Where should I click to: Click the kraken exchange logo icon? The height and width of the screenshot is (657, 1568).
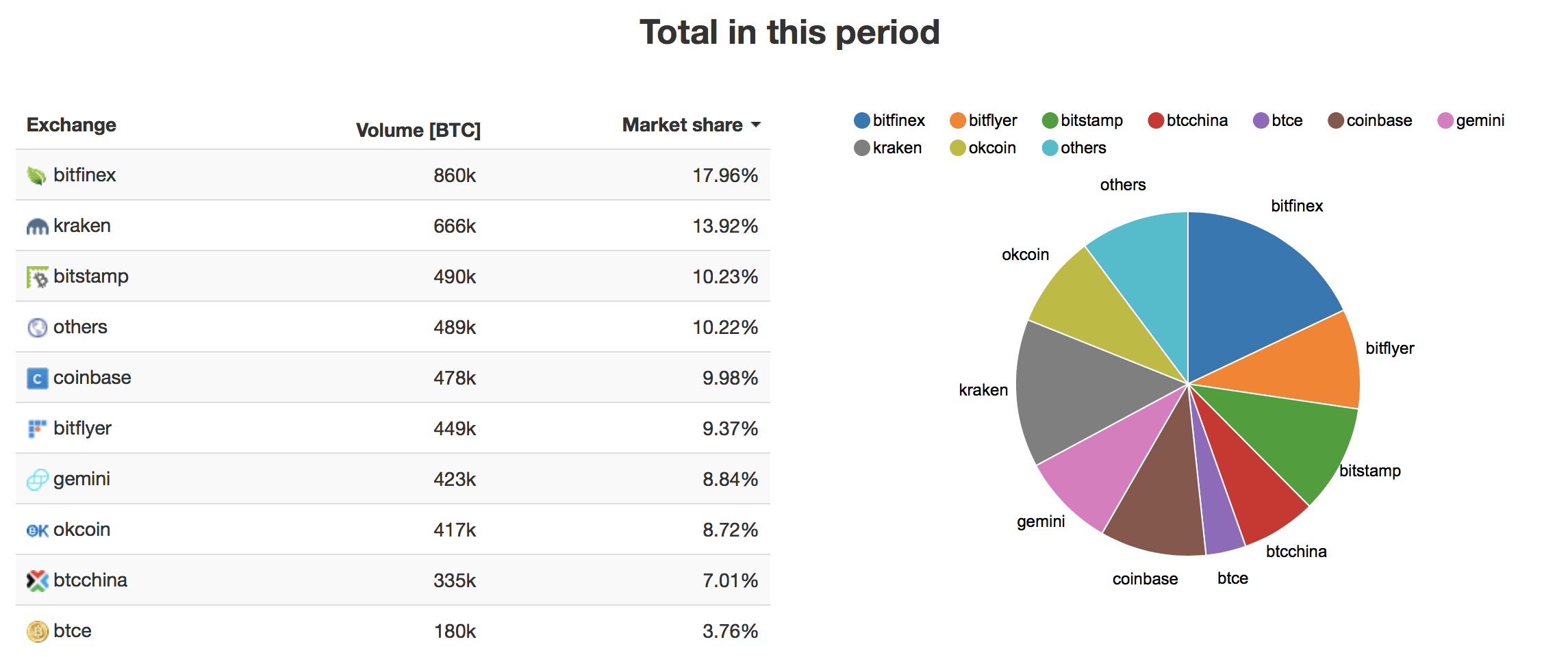click(37, 227)
